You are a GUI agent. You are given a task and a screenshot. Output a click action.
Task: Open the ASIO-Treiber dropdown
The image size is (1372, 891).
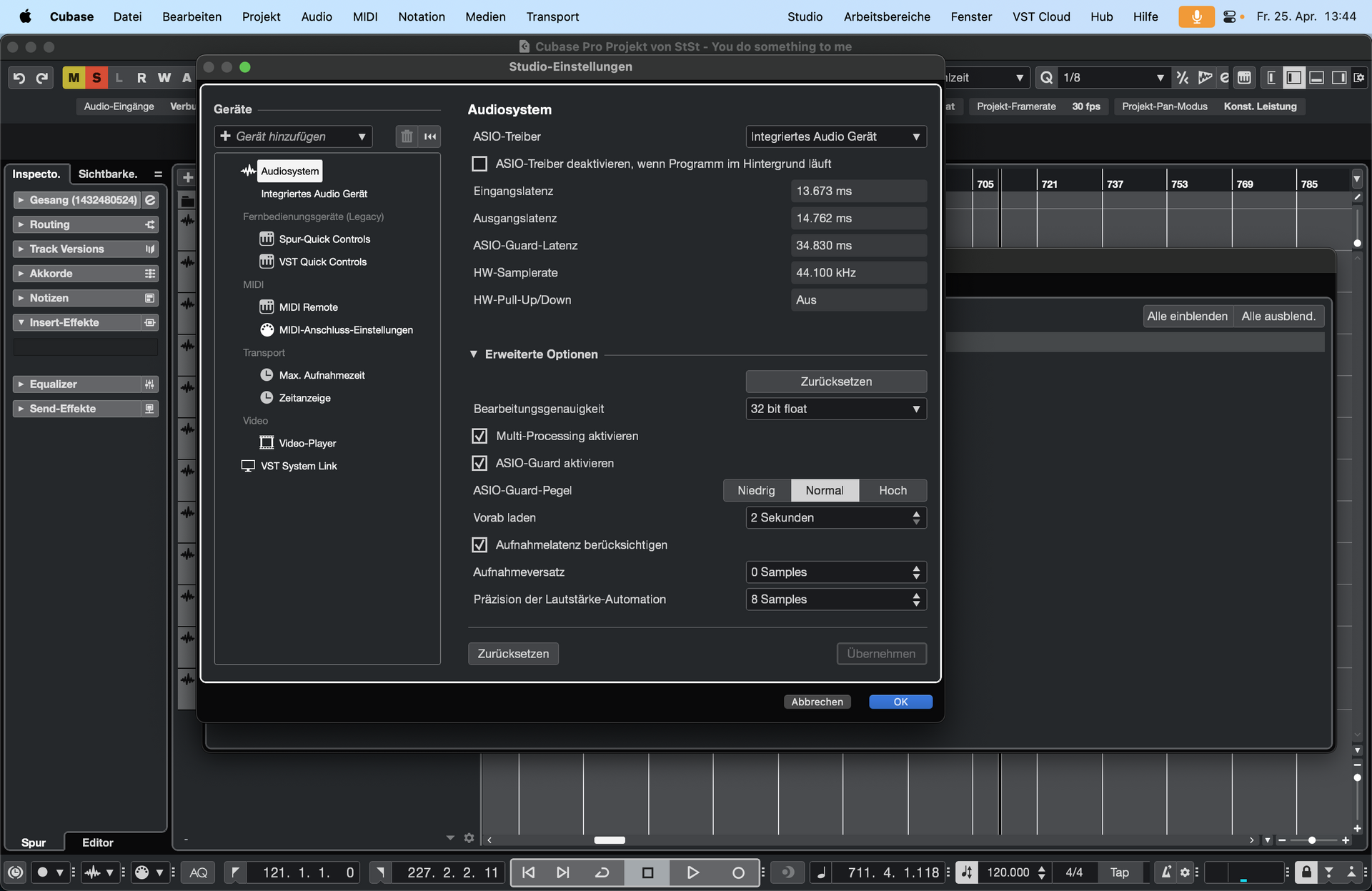[835, 136]
